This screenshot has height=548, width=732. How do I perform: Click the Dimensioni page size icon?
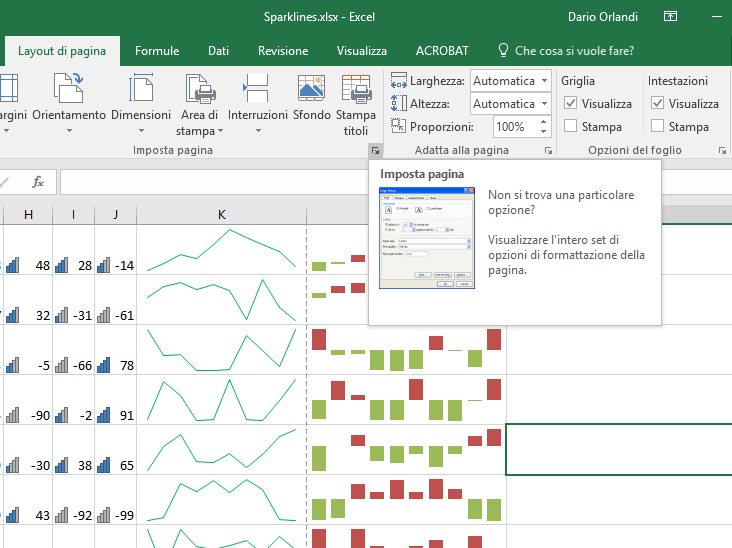pos(141,90)
